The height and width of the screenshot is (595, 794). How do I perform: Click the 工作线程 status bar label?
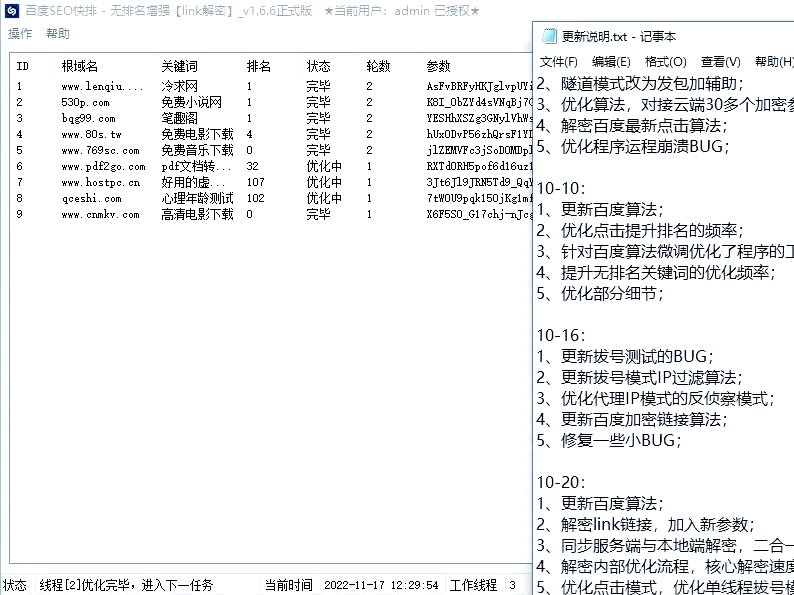coord(473,585)
